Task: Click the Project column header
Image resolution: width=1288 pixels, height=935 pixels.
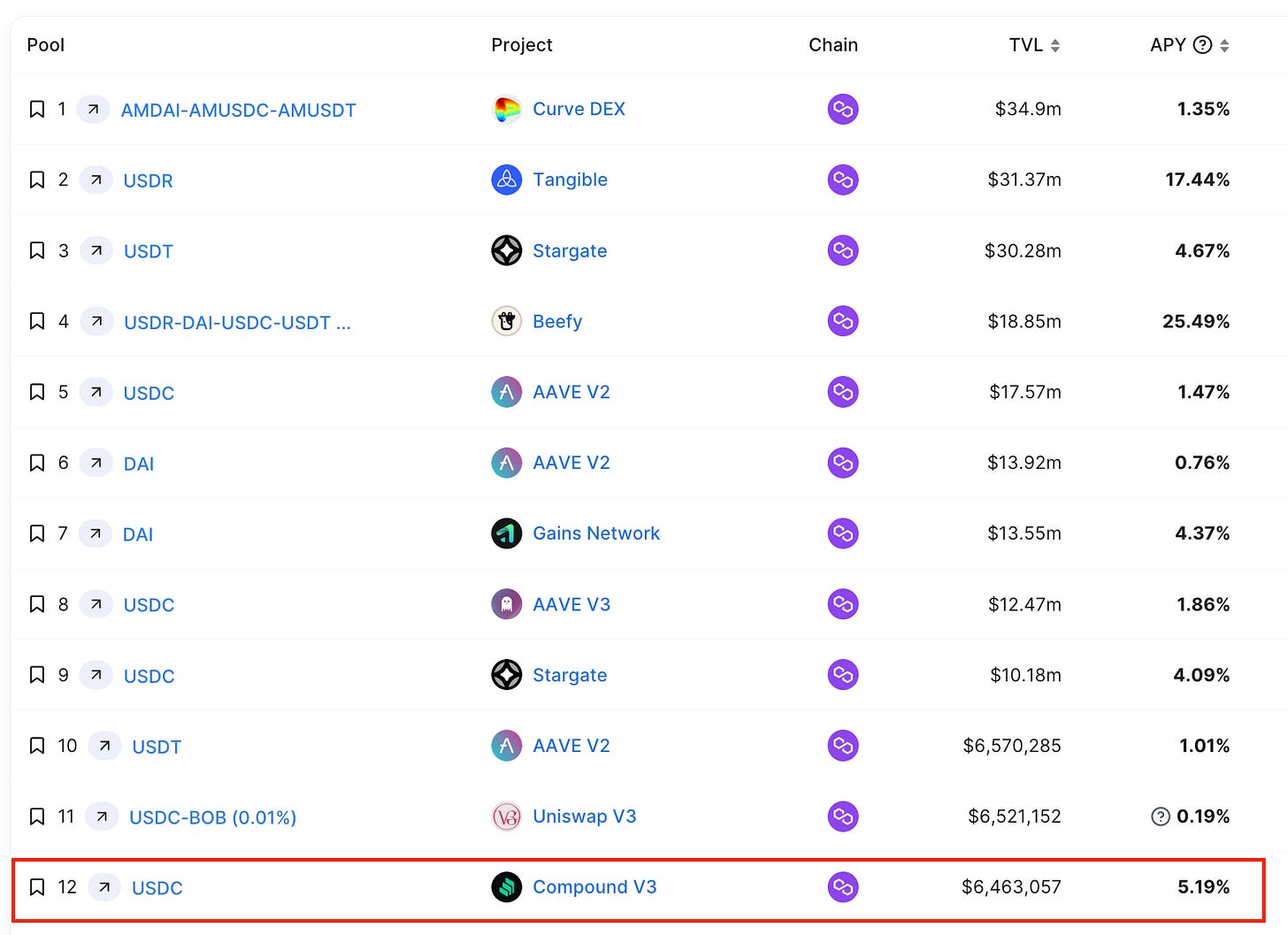Action: (x=522, y=45)
